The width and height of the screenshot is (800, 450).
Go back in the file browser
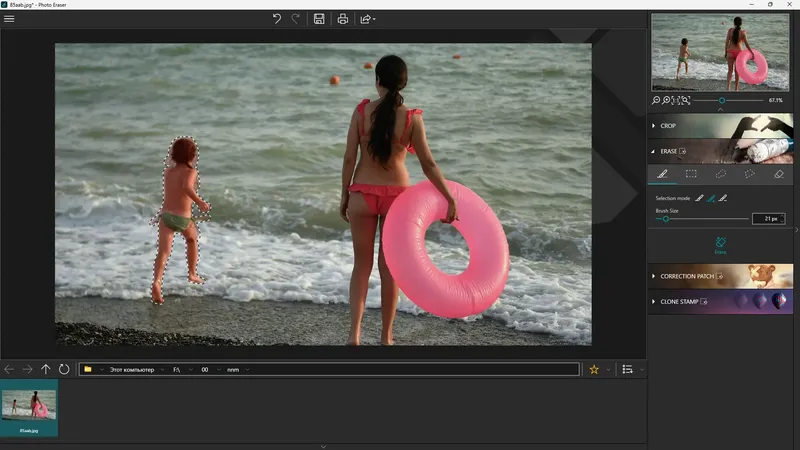tap(9, 369)
